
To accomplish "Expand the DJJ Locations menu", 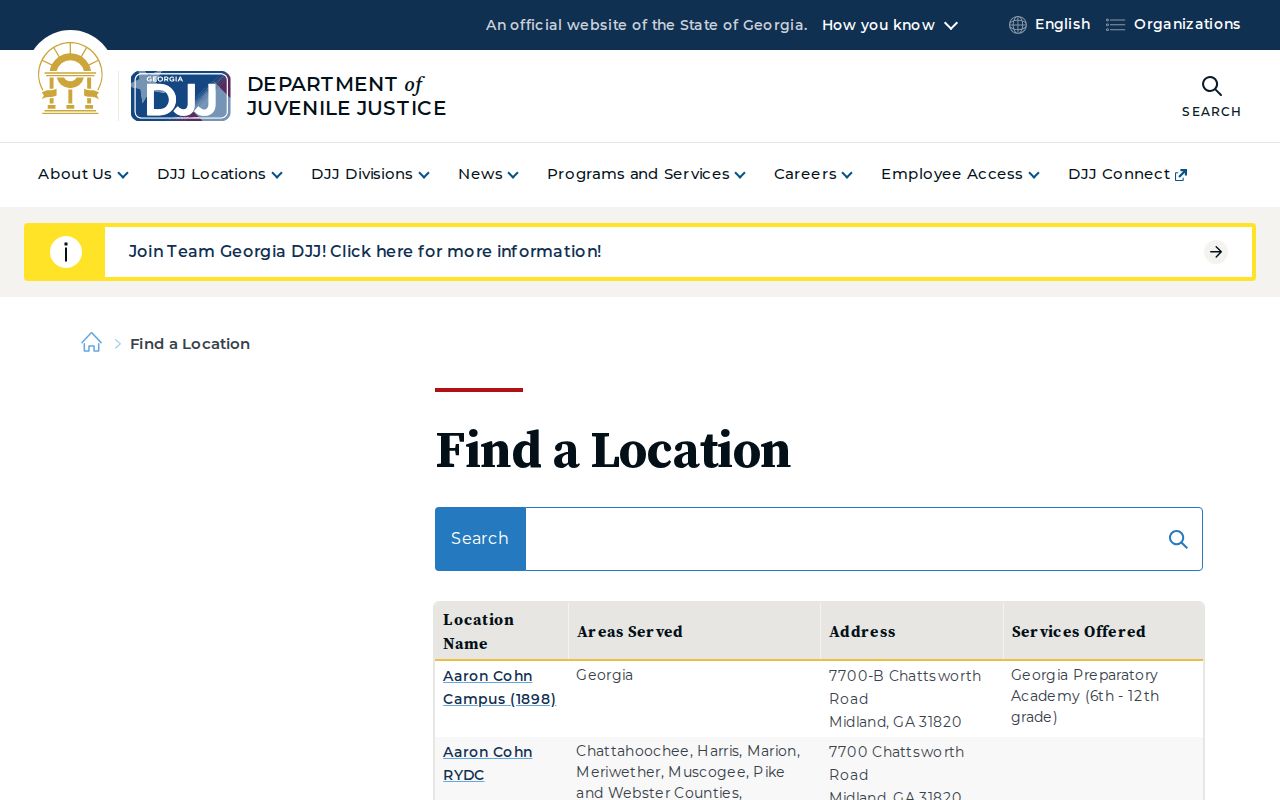I will (220, 174).
